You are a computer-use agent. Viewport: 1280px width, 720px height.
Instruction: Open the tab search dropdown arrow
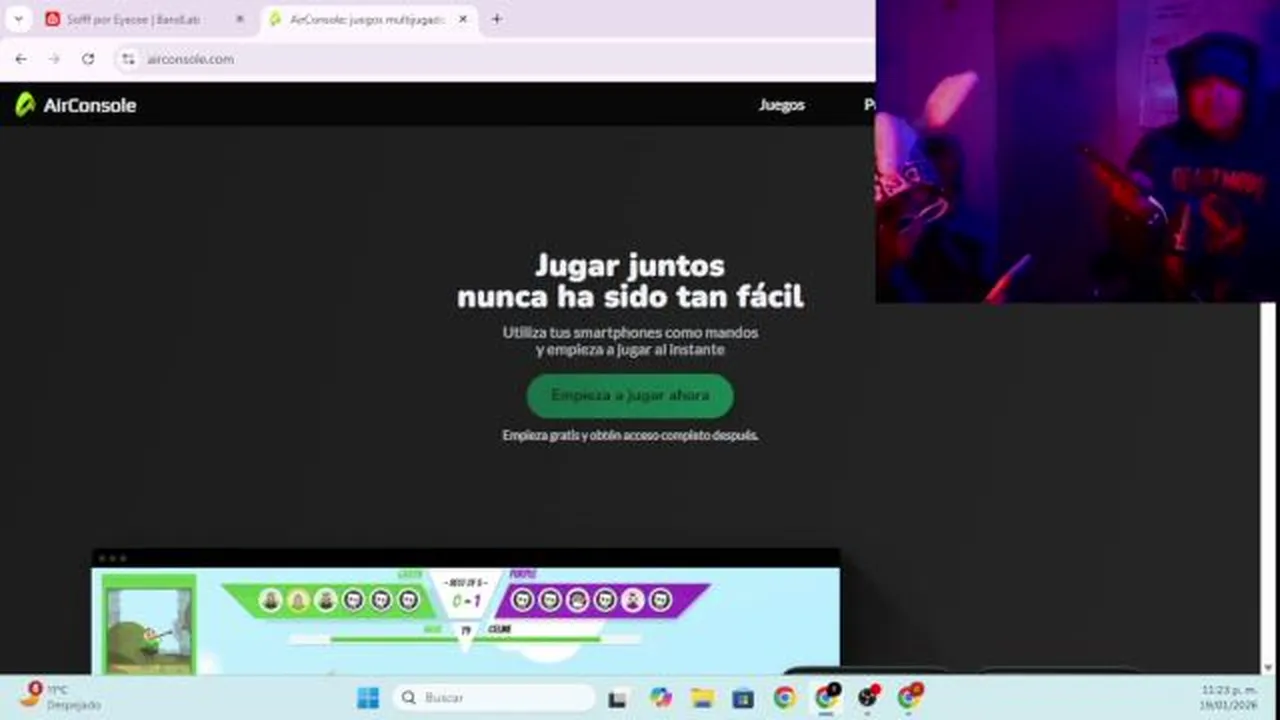pyautogui.click(x=18, y=19)
